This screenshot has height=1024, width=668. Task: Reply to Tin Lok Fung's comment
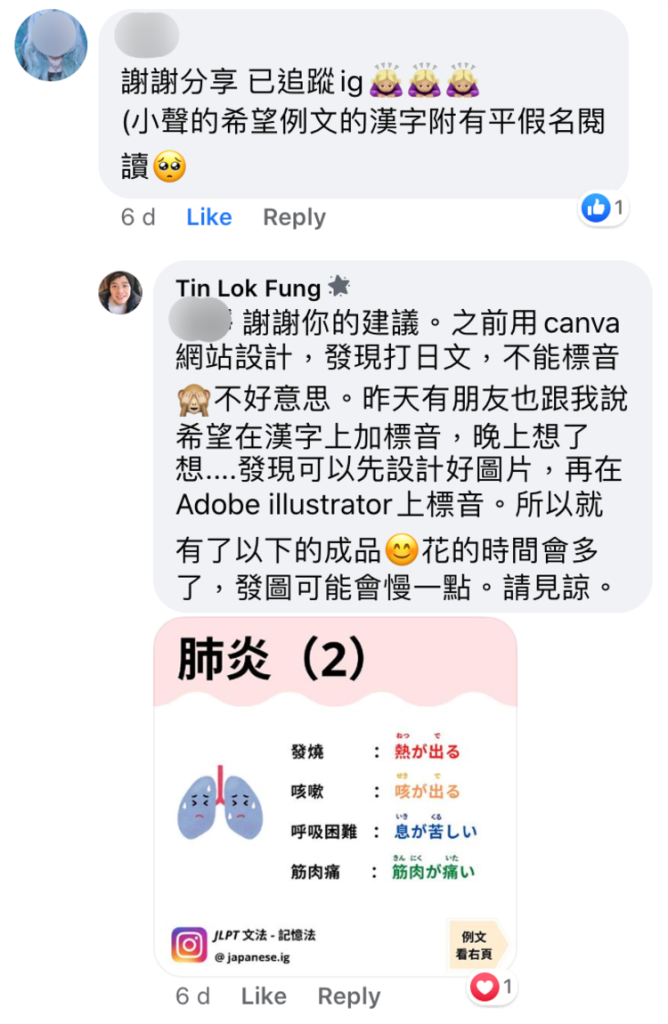click(x=349, y=997)
